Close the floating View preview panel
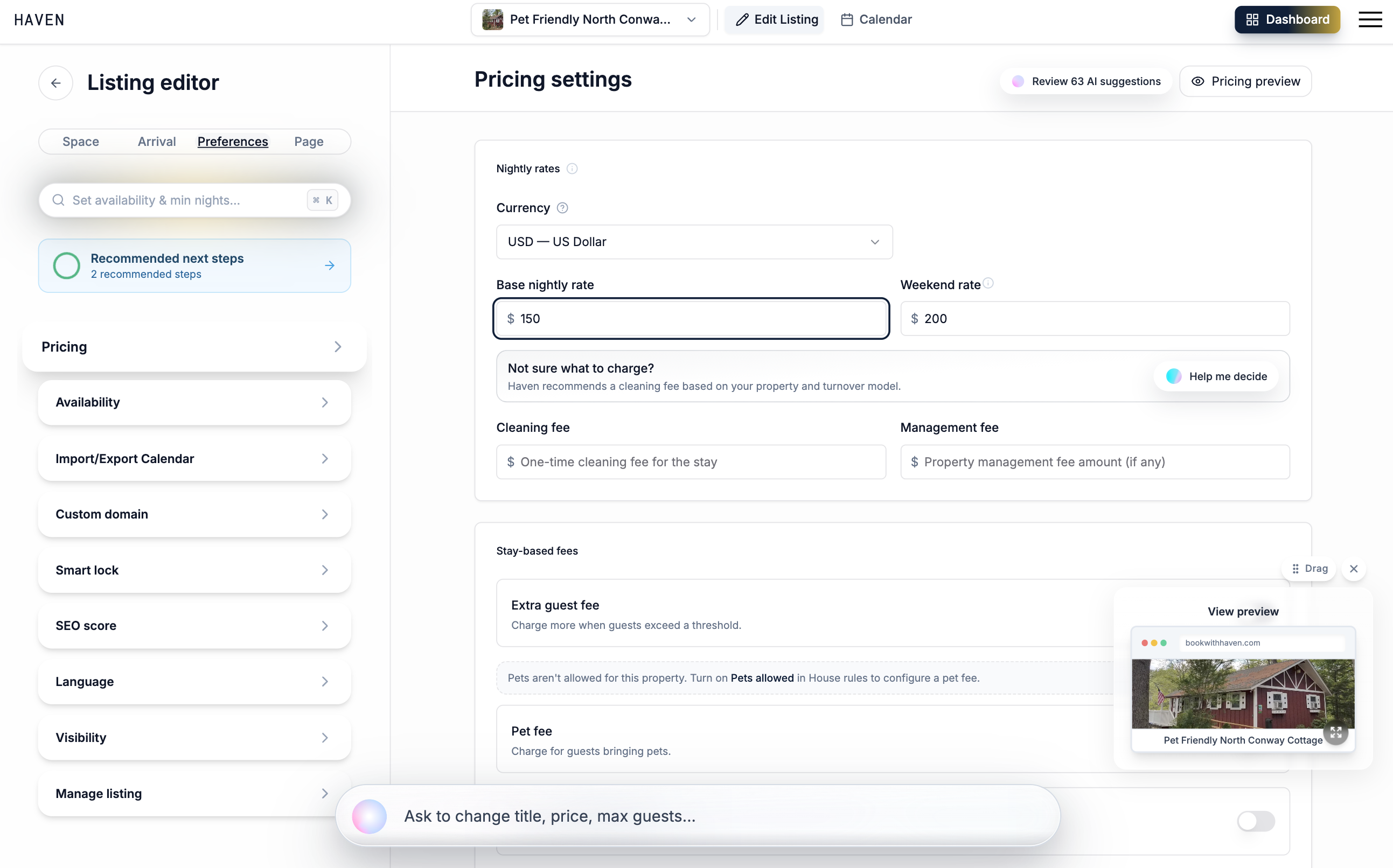The width and height of the screenshot is (1393, 868). 1353,568
